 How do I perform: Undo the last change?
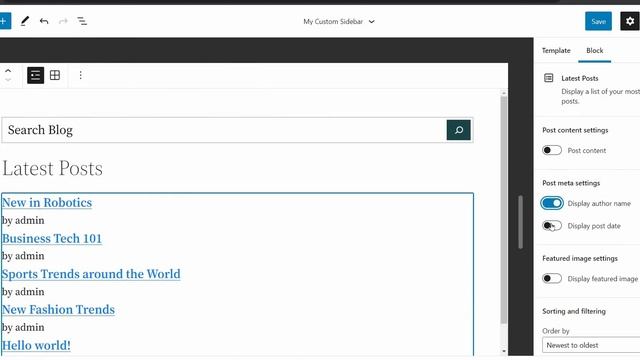44,21
